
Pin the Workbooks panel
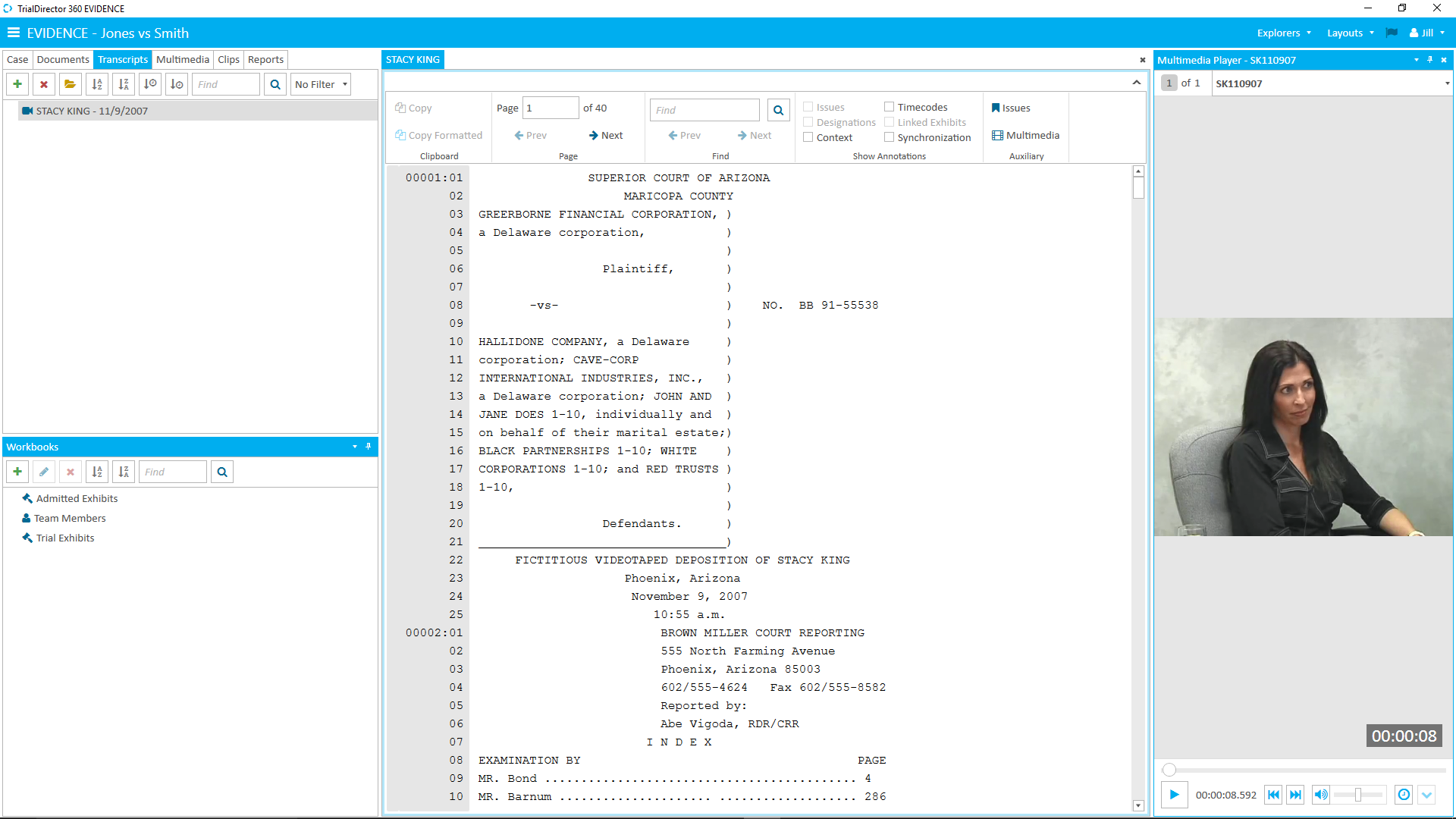click(x=369, y=447)
